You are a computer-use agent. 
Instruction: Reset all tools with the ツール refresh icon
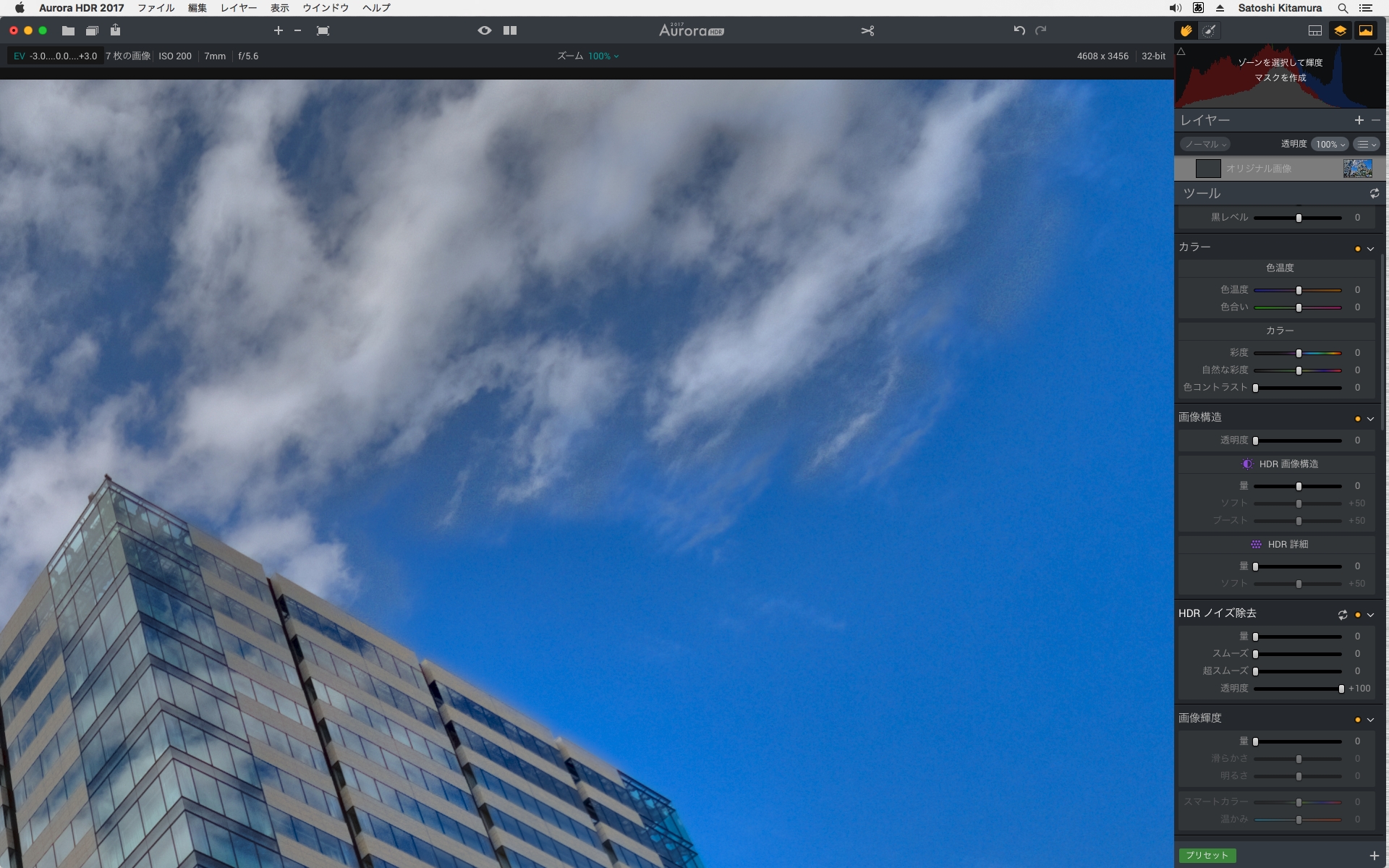(1374, 193)
